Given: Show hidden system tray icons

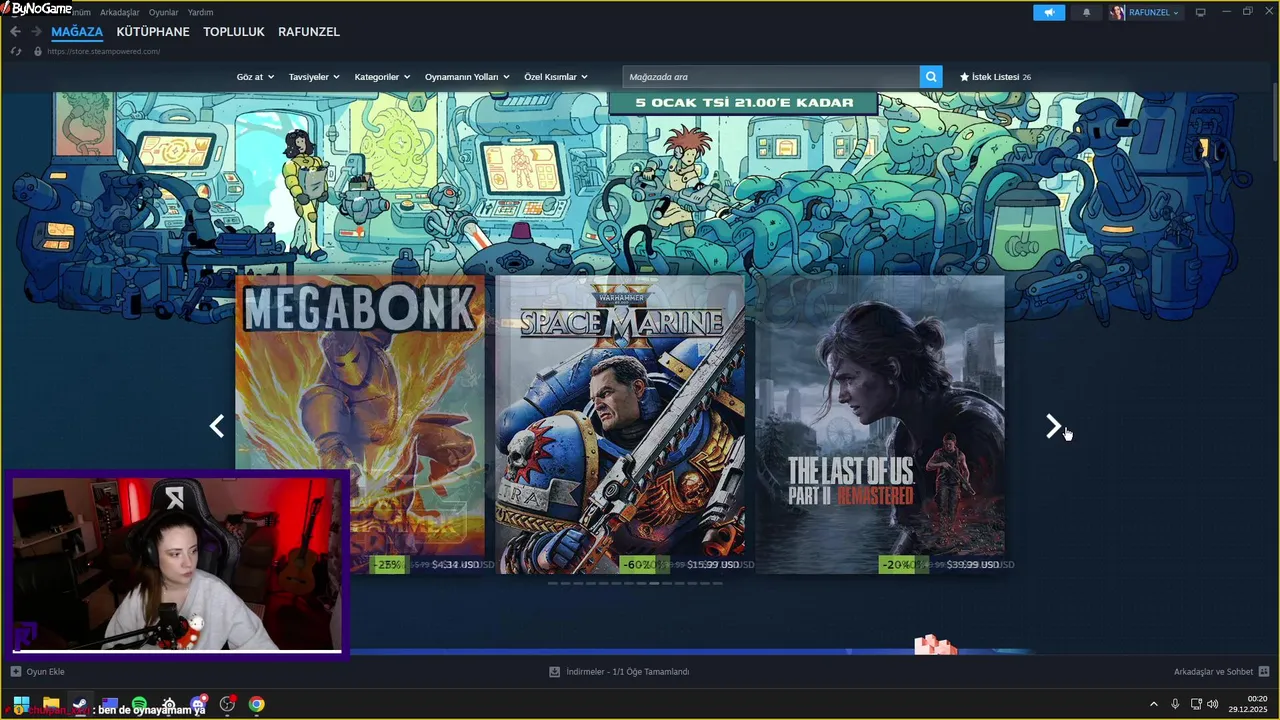Looking at the screenshot, I should click(x=1153, y=704).
